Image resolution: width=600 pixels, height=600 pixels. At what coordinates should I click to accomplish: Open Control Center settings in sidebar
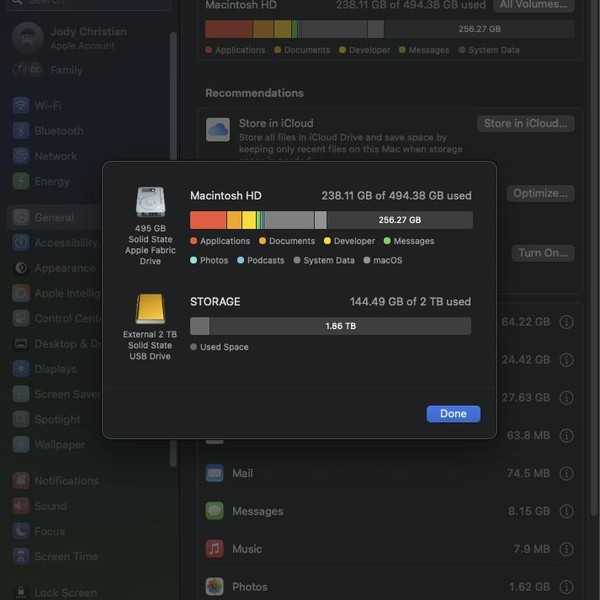pos(56,318)
